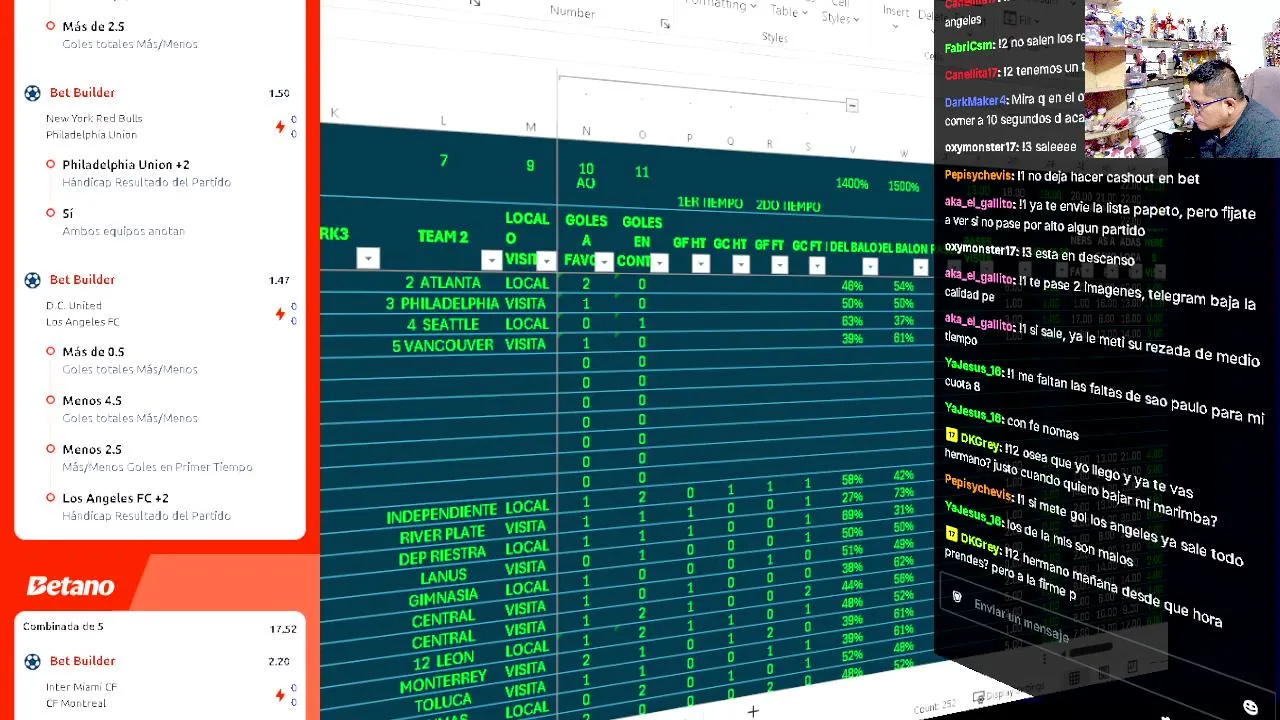Viewport: 1280px width, 720px height.
Task: Click the soccer ball icon beside the 2.20 Bet Builder
Action: pos(32,661)
